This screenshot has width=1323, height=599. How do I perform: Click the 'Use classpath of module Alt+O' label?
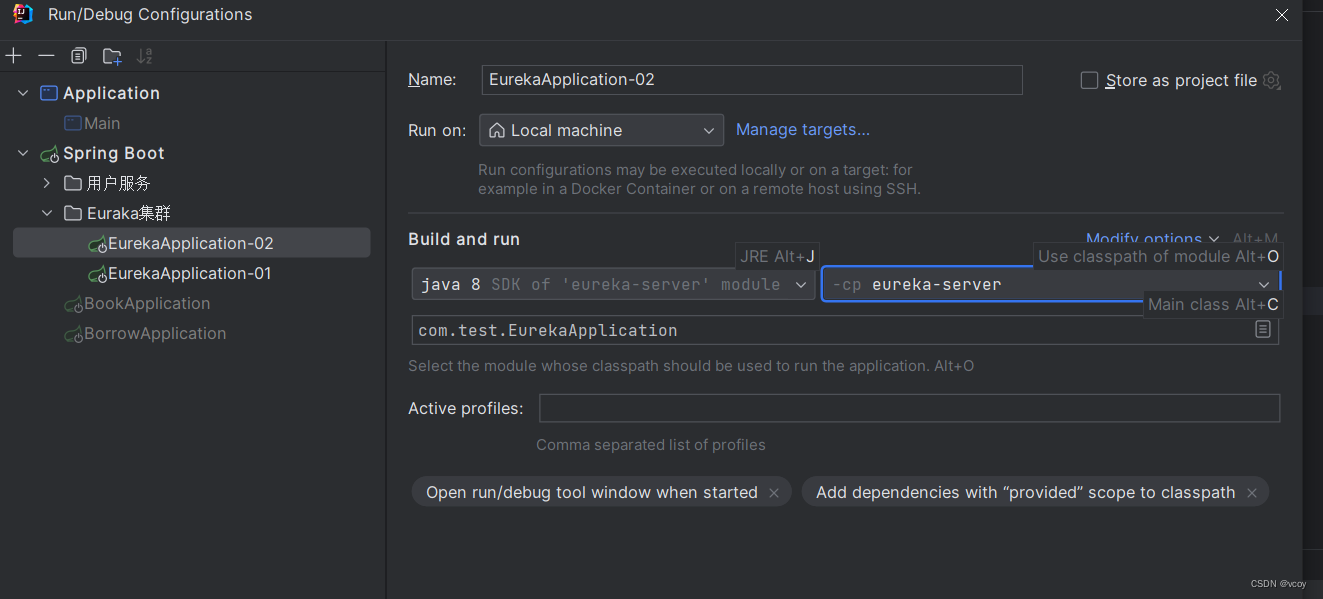pos(1158,256)
